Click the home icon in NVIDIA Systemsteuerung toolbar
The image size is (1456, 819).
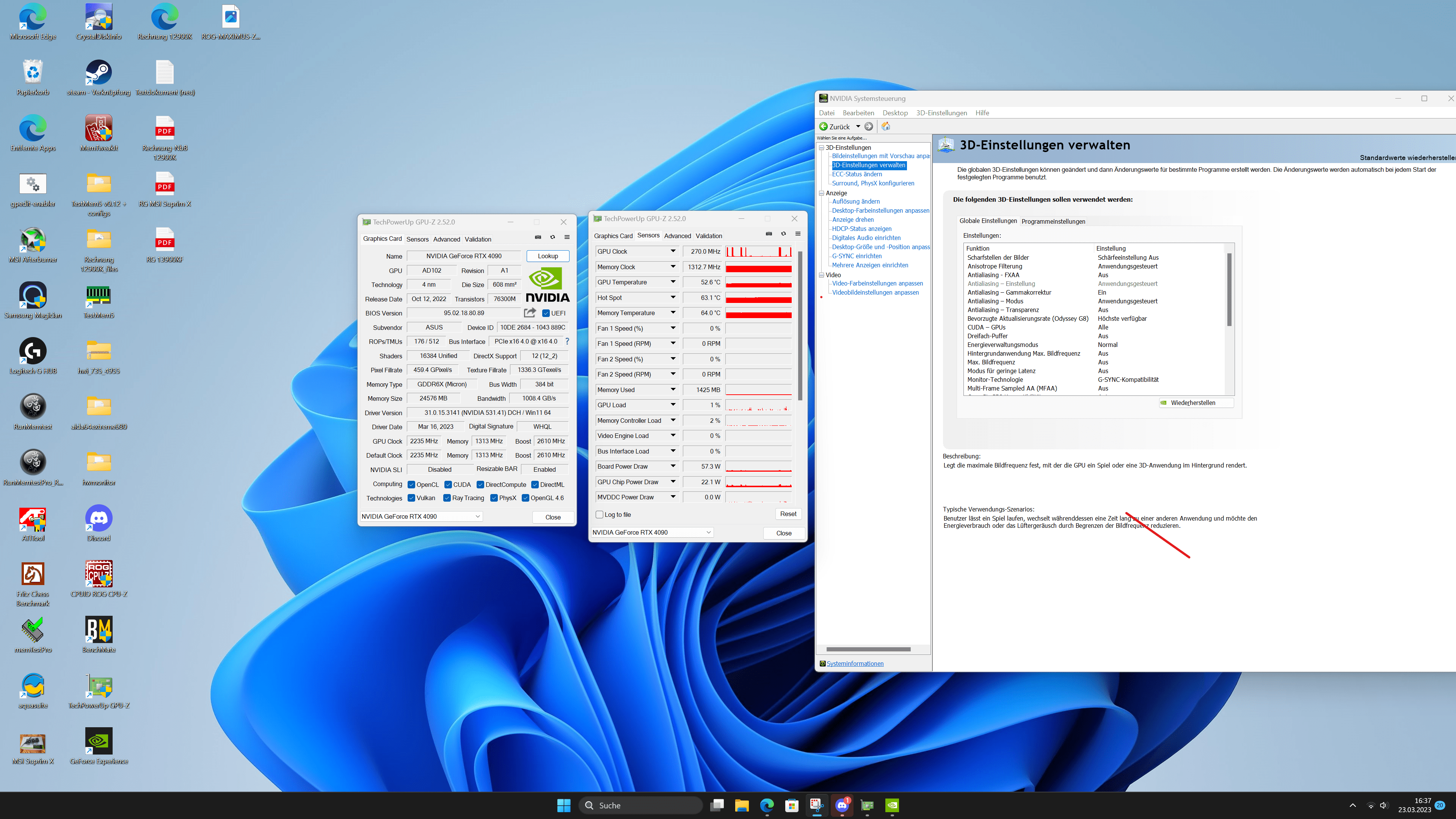coord(886,127)
